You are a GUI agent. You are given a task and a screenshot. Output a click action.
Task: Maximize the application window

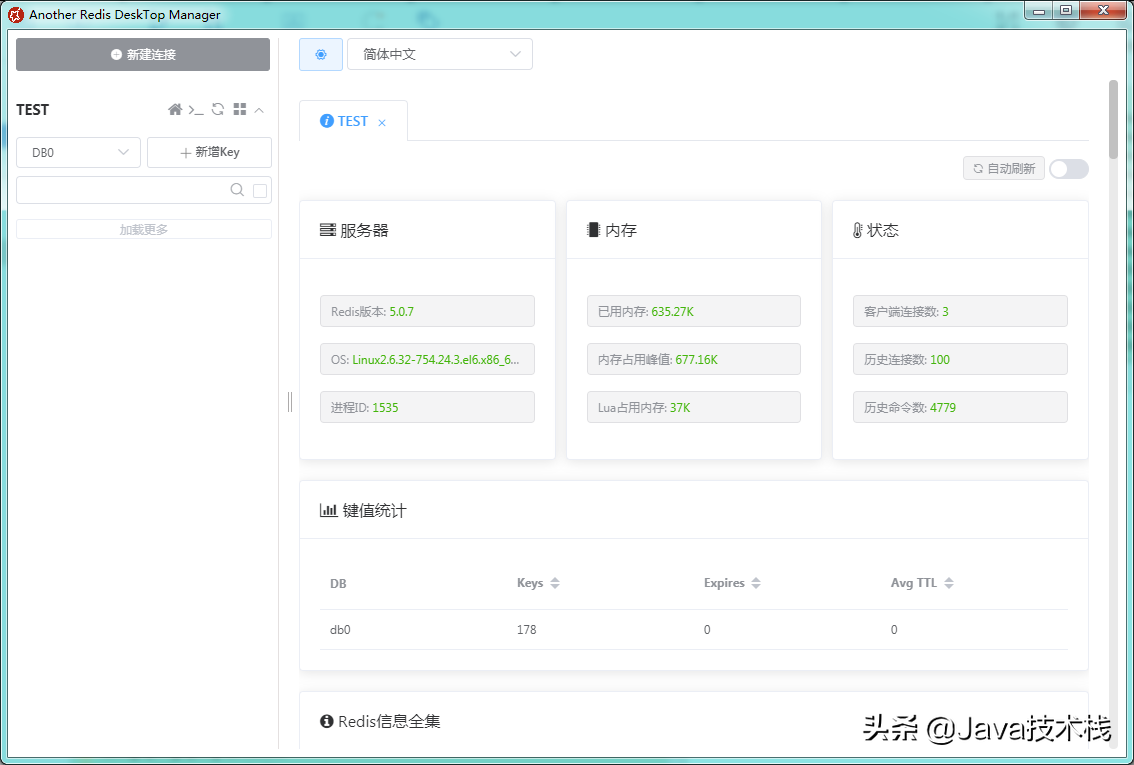pyautogui.click(x=1066, y=10)
